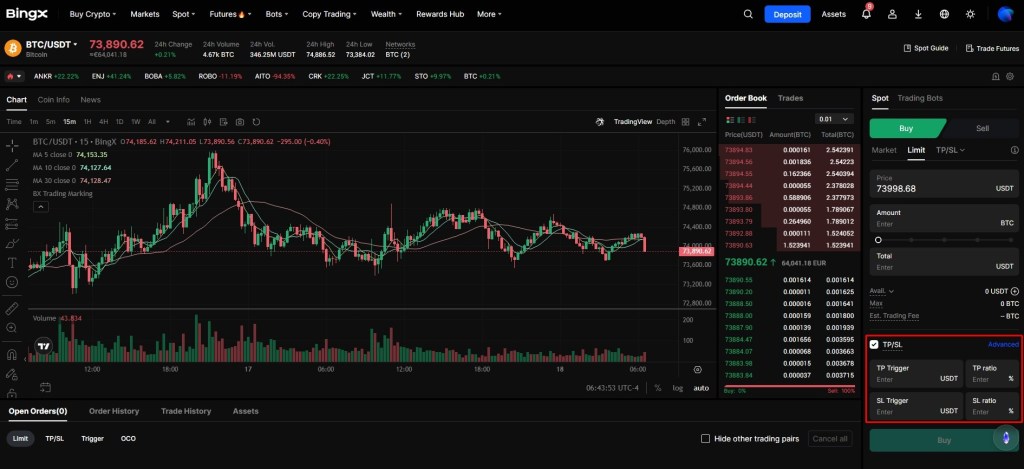Image resolution: width=1024 pixels, height=469 pixels.
Task: Open the multi-chart grid layout icon
Action: coord(685,122)
